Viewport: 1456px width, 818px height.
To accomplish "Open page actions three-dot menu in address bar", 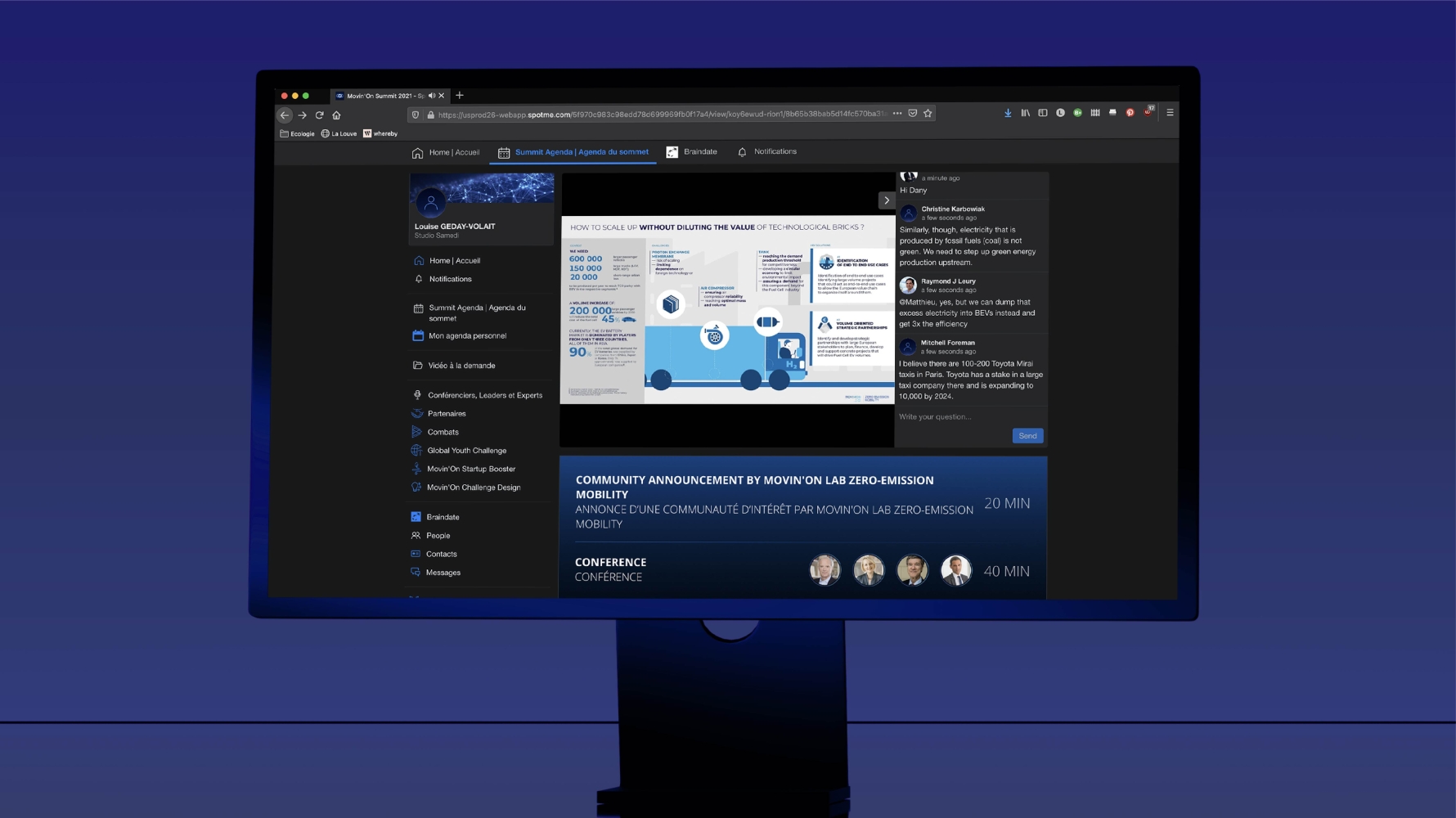I will point(897,114).
